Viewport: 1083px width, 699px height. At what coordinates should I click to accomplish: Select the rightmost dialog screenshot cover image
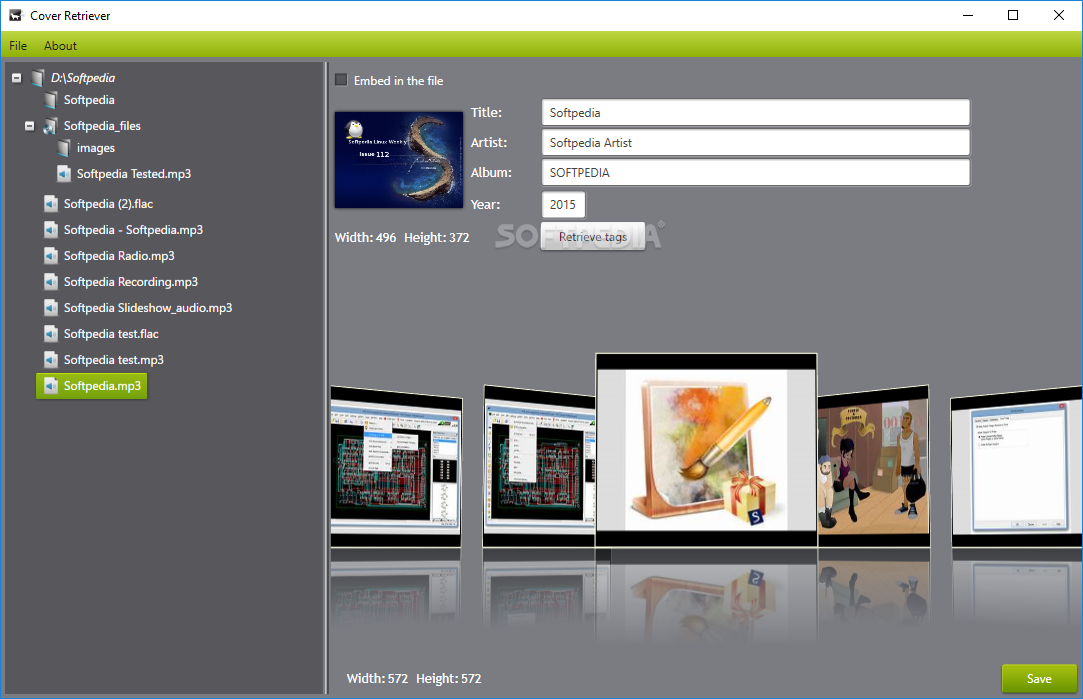point(1017,468)
